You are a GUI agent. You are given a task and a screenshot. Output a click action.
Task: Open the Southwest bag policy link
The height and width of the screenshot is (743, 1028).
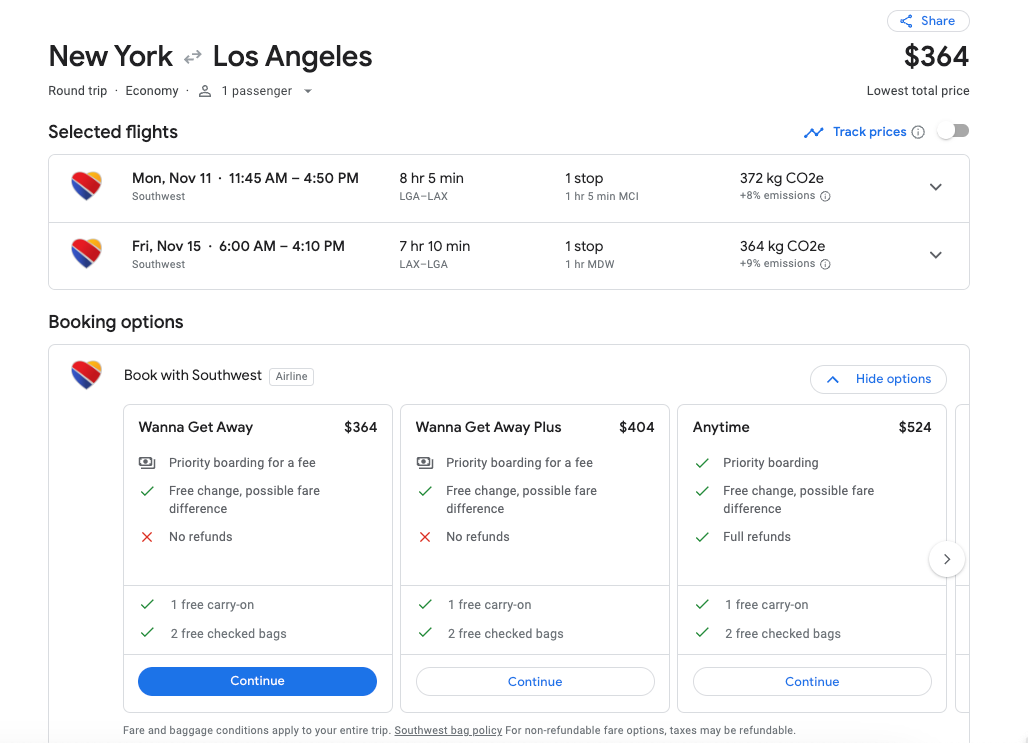[448, 731]
